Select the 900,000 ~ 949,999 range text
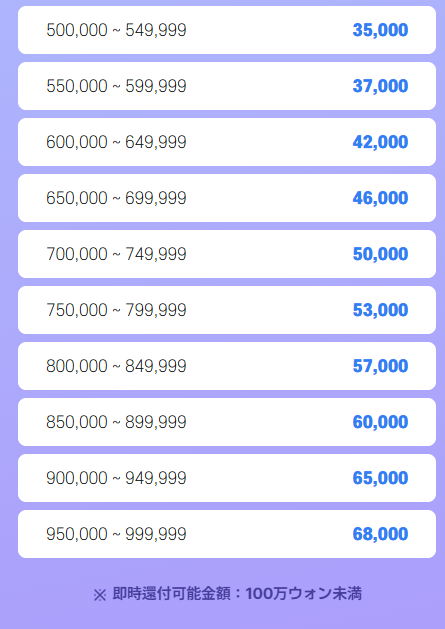445x629 pixels. pyautogui.click(x=116, y=478)
